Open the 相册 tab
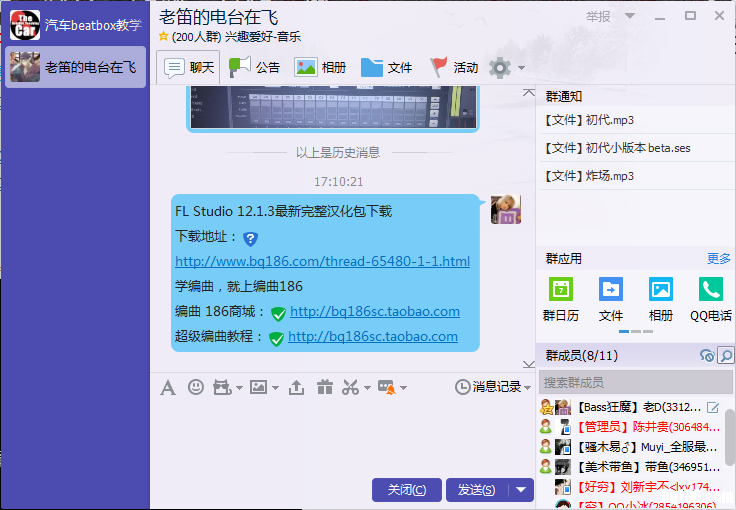The image size is (736, 510). pyautogui.click(x=320, y=67)
